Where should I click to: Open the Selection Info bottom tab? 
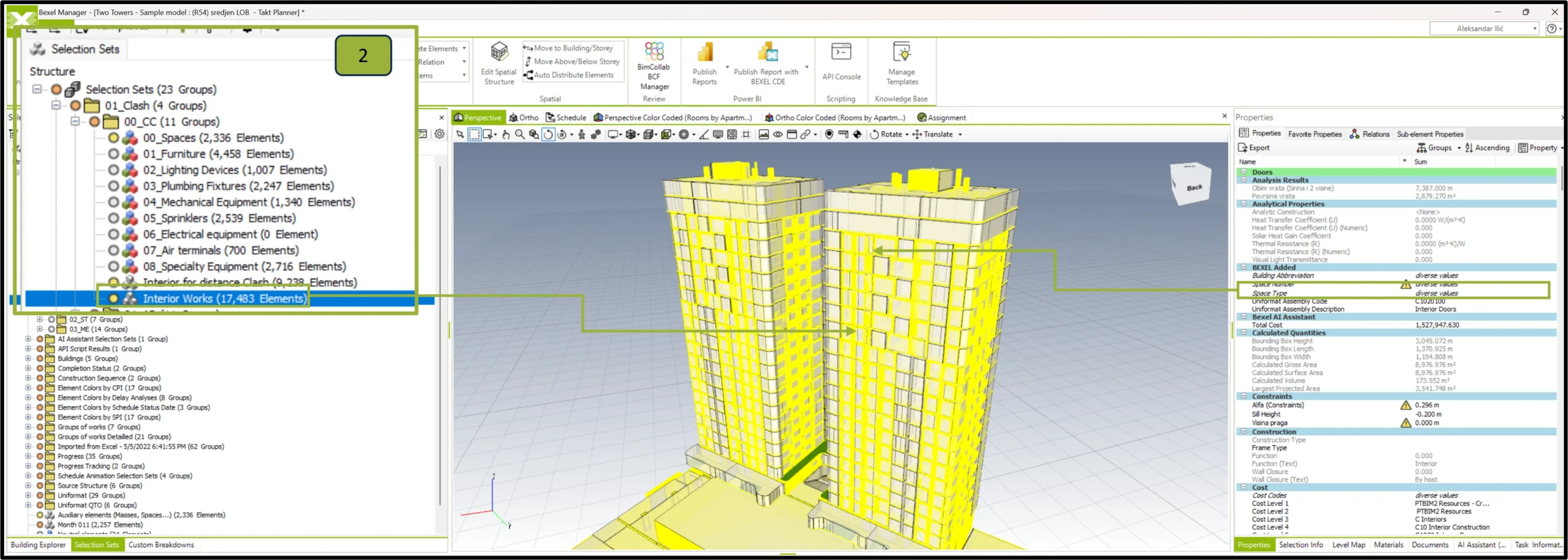[x=1301, y=545]
